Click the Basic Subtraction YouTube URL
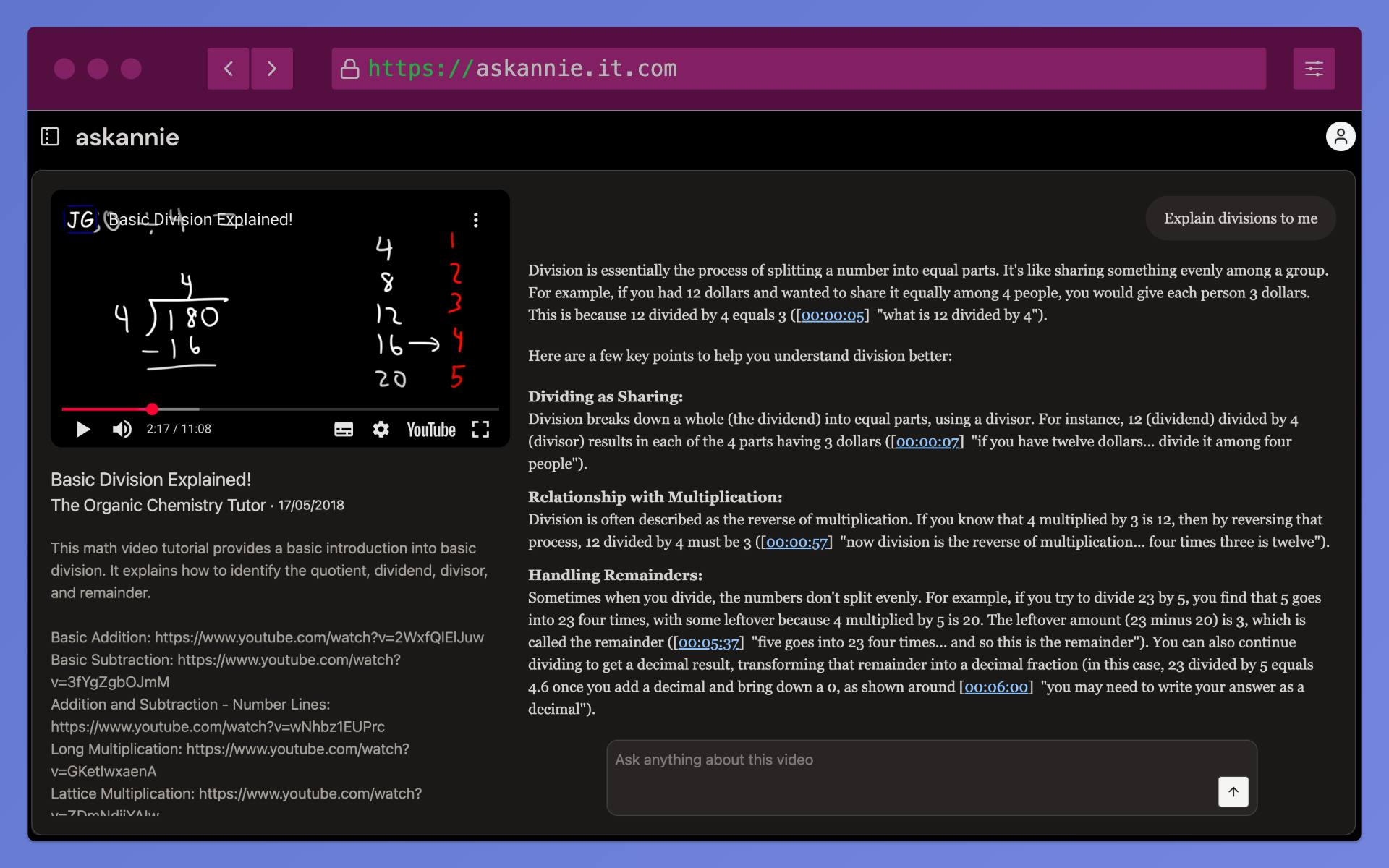Image resolution: width=1389 pixels, height=868 pixels. click(x=226, y=671)
